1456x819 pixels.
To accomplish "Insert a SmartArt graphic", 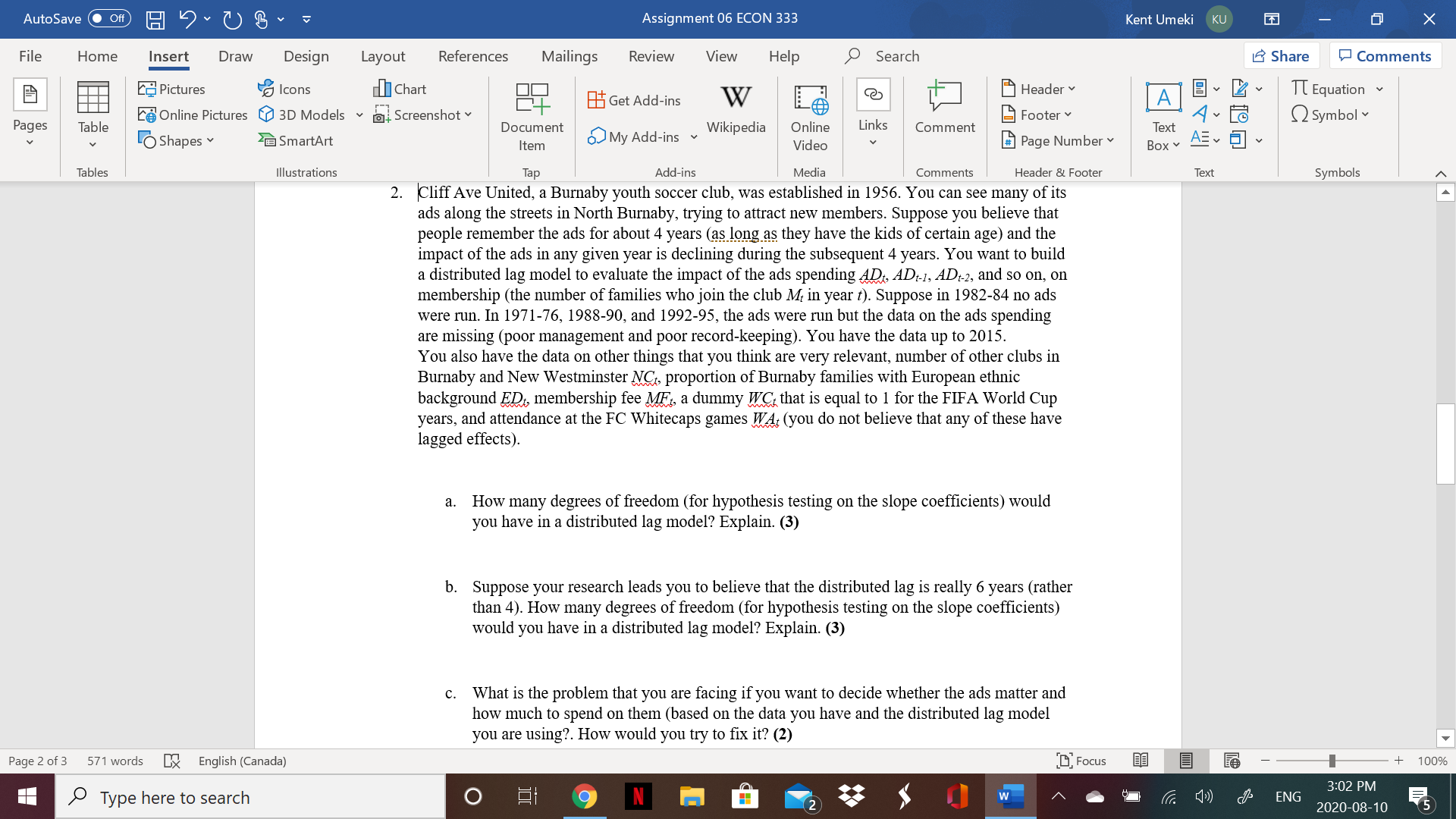I will 296,140.
